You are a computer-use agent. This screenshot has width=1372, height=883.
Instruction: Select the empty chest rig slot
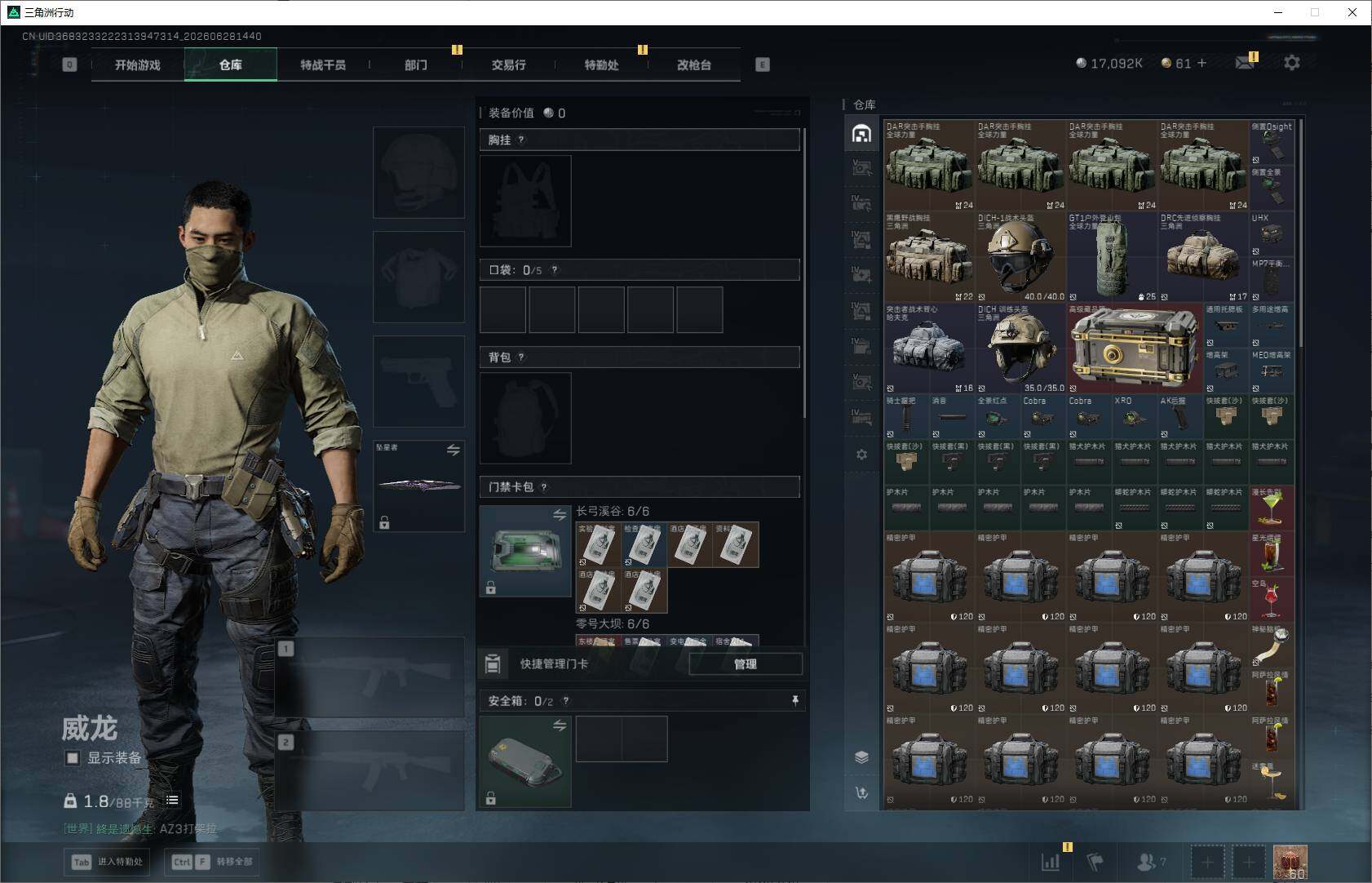pos(525,201)
